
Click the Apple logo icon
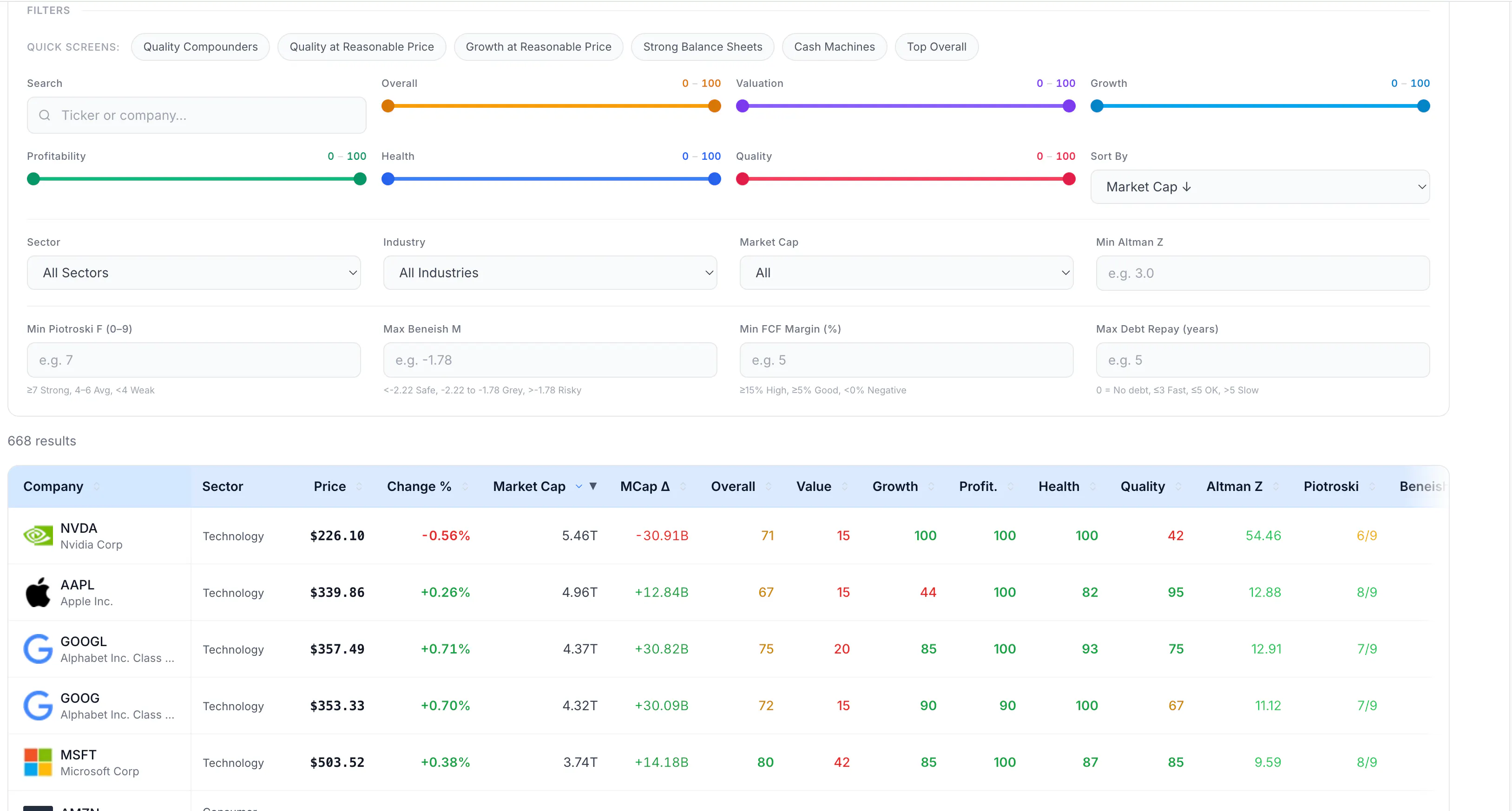click(x=38, y=592)
